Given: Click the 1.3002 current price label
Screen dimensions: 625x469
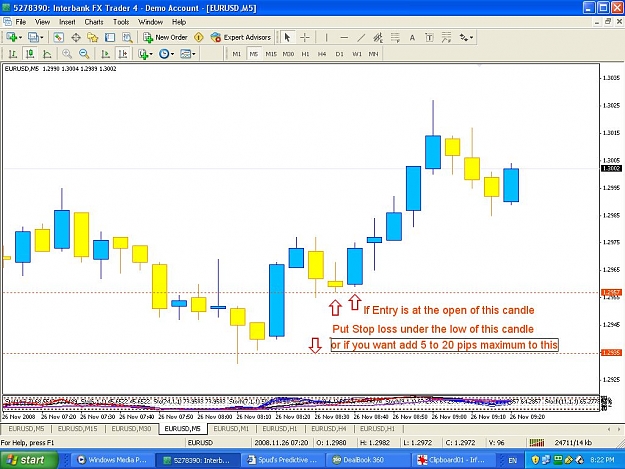Looking at the screenshot, I should (x=611, y=168).
